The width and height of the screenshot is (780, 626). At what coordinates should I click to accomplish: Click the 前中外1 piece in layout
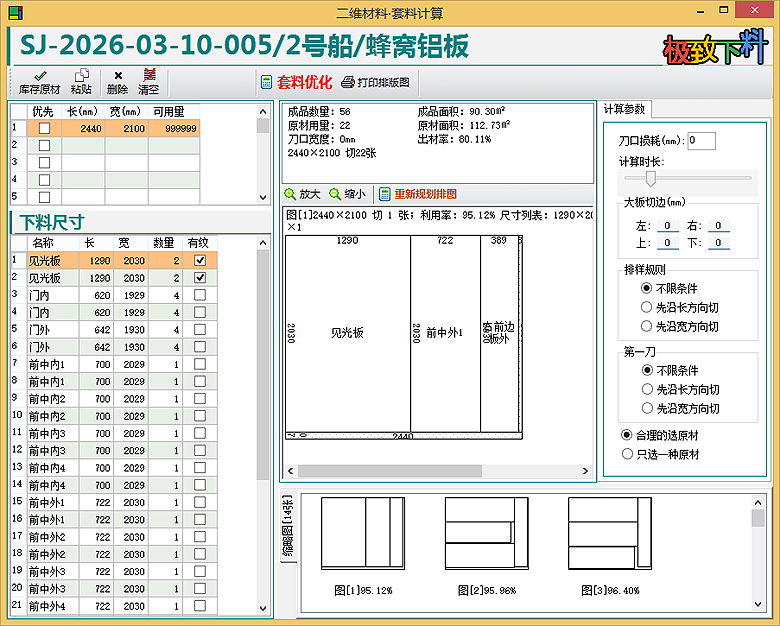coord(445,333)
